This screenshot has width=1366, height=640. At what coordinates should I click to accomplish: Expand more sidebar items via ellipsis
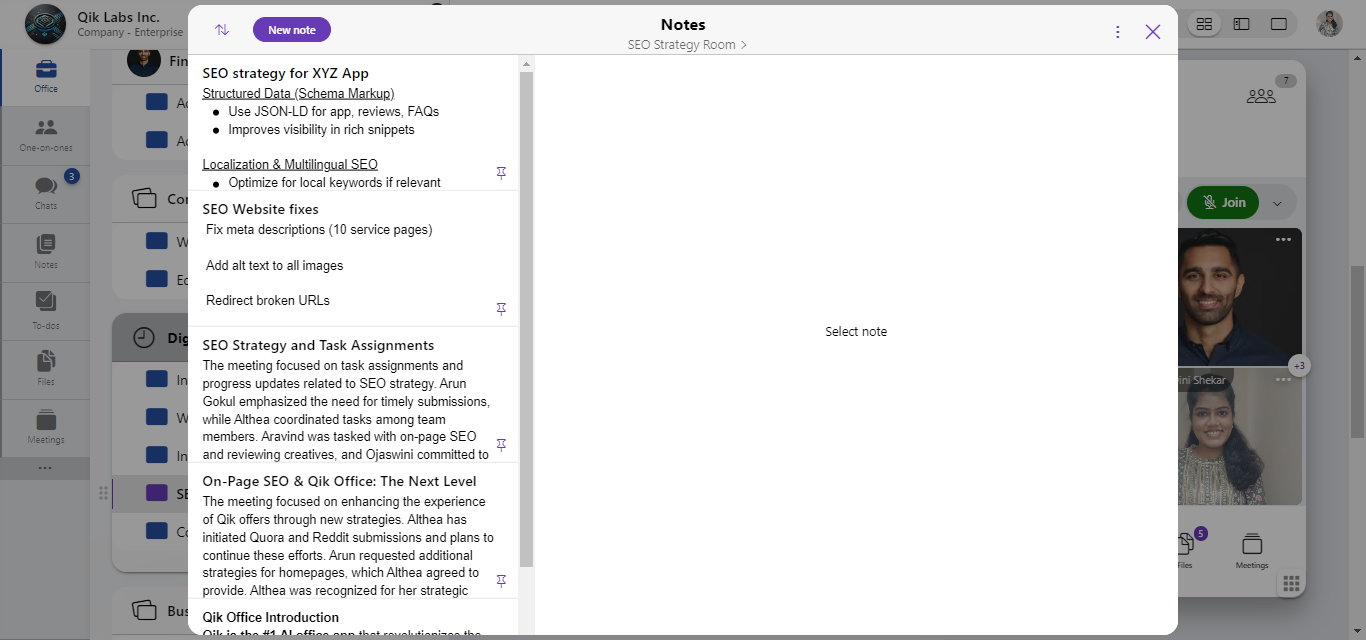pos(45,468)
